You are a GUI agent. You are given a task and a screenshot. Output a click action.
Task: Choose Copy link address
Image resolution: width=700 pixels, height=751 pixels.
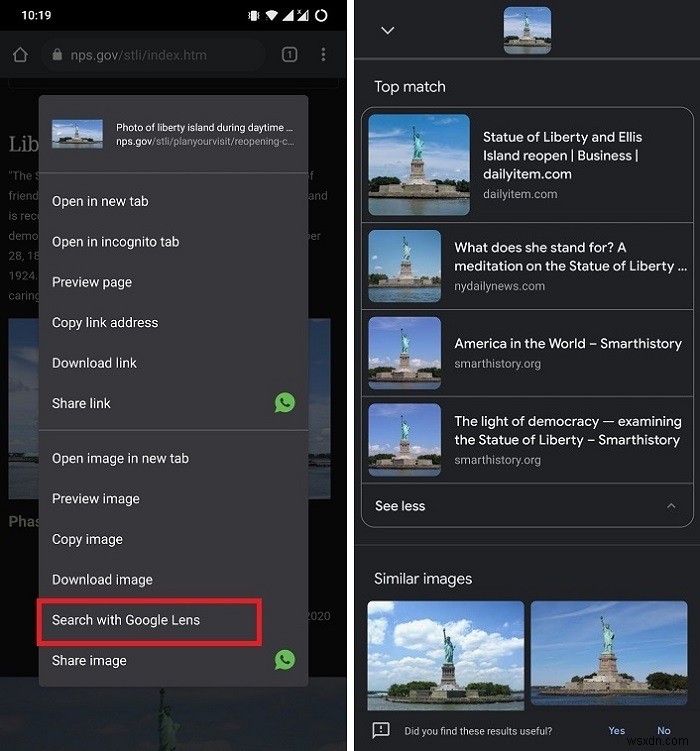pyautogui.click(x=173, y=322)
